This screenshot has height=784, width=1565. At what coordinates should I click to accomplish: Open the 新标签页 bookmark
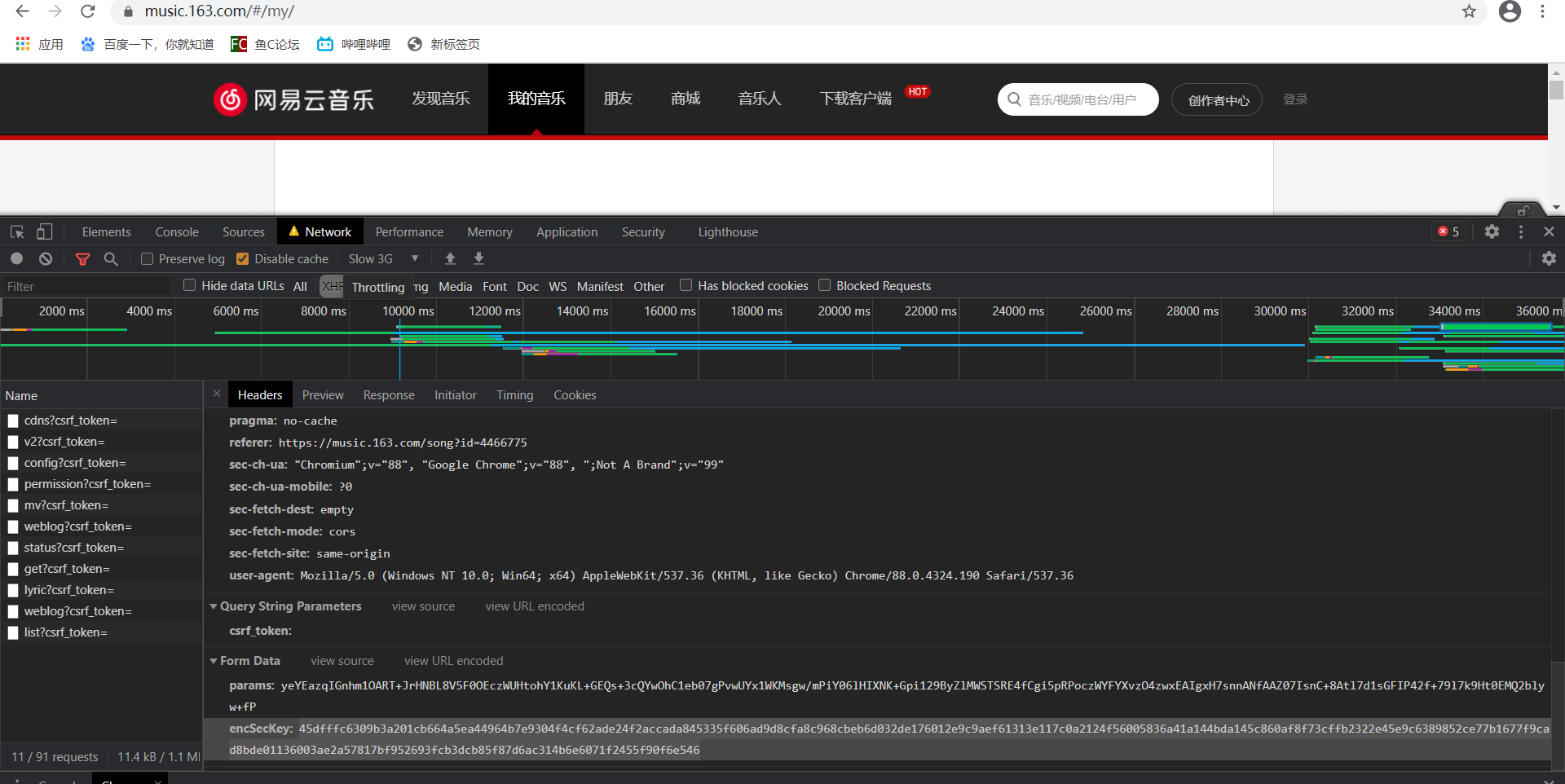(443, 44)
